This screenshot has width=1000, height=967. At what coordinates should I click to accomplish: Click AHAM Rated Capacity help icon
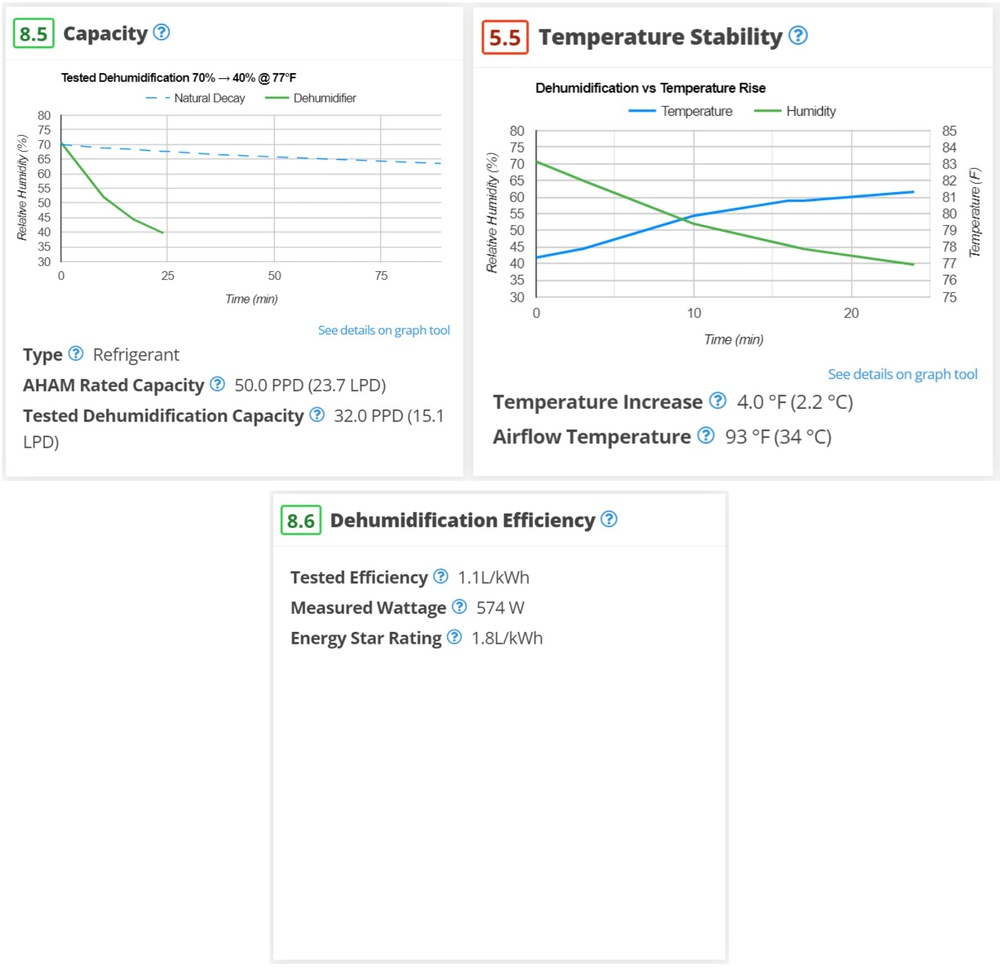click(x=217, y=384)
